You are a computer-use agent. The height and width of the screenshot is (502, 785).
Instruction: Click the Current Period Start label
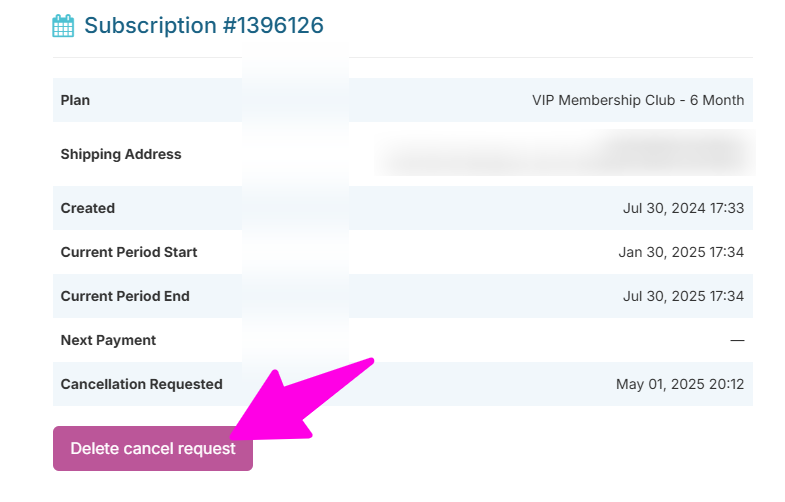129,252
